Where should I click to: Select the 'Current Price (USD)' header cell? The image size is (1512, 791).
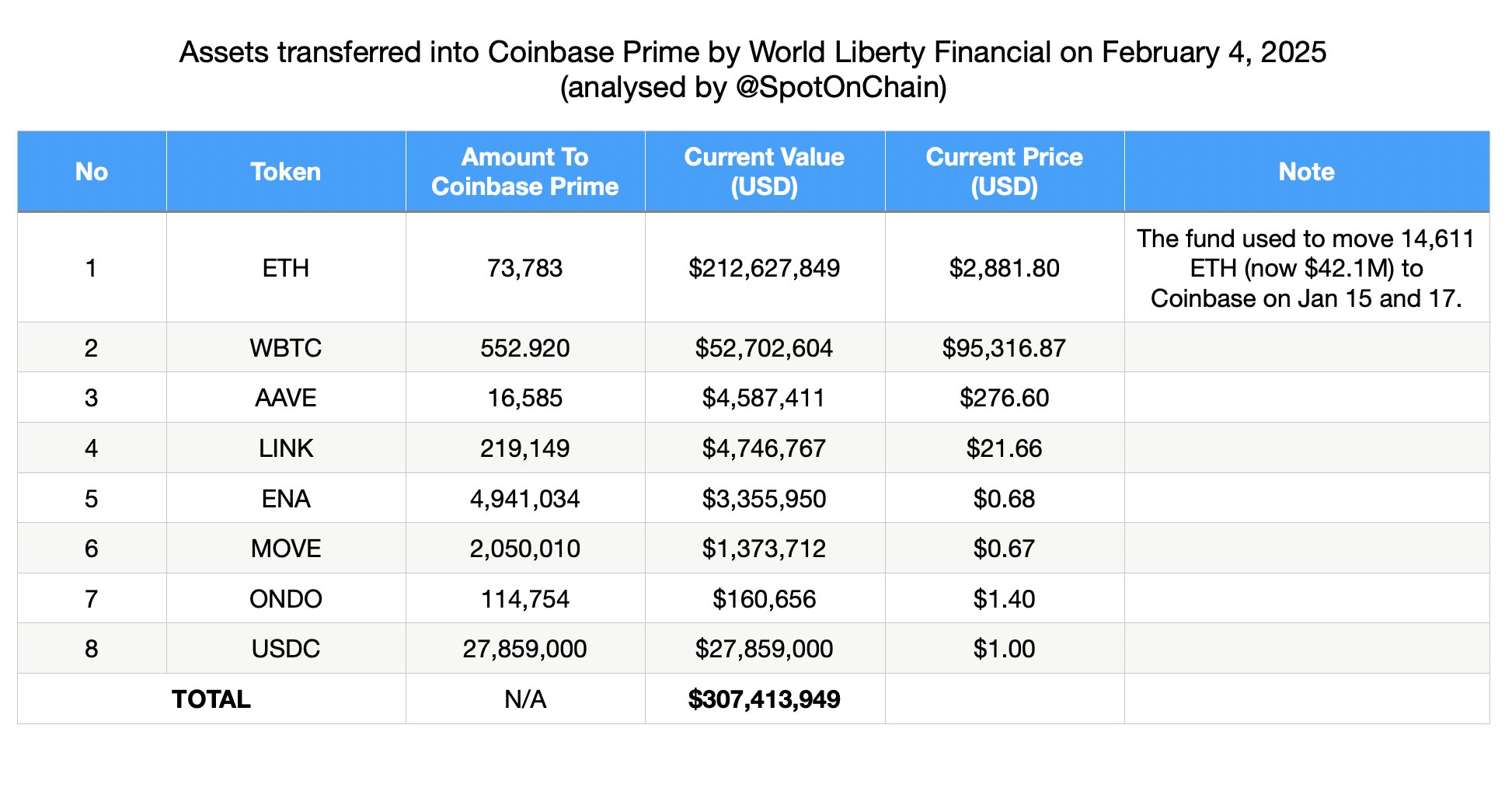point(1004,172)
